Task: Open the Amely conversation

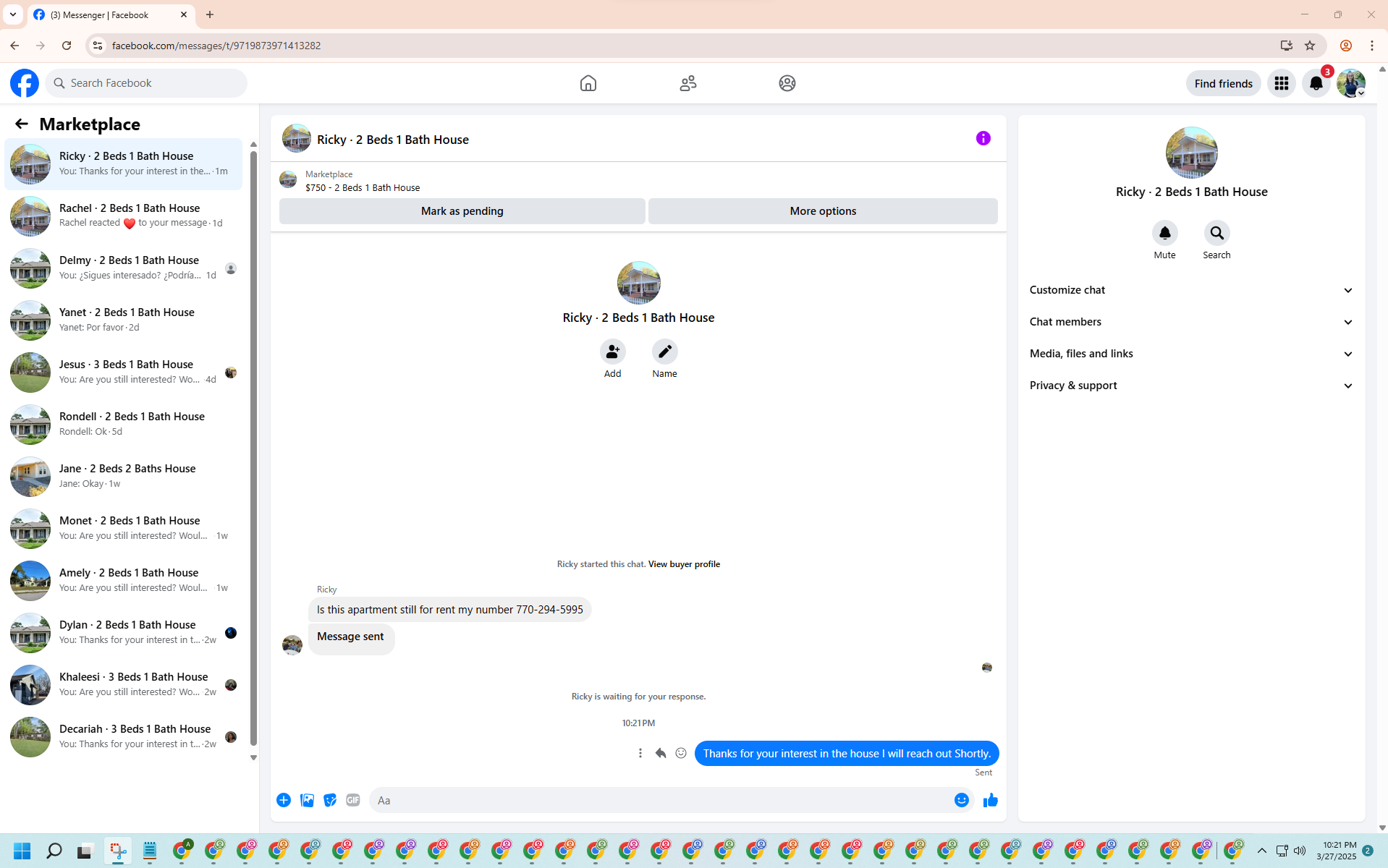Action: [x=124, y=581]
